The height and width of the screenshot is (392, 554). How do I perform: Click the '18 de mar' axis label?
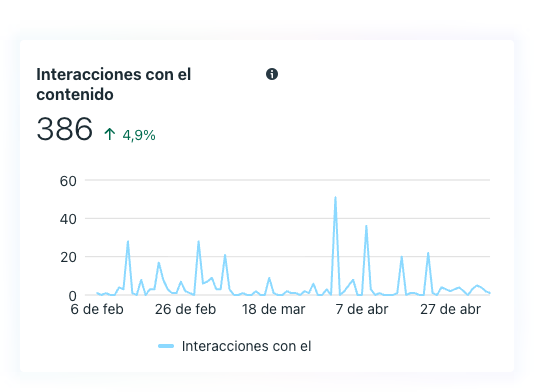pyautogui.click(x=273, y=309)
